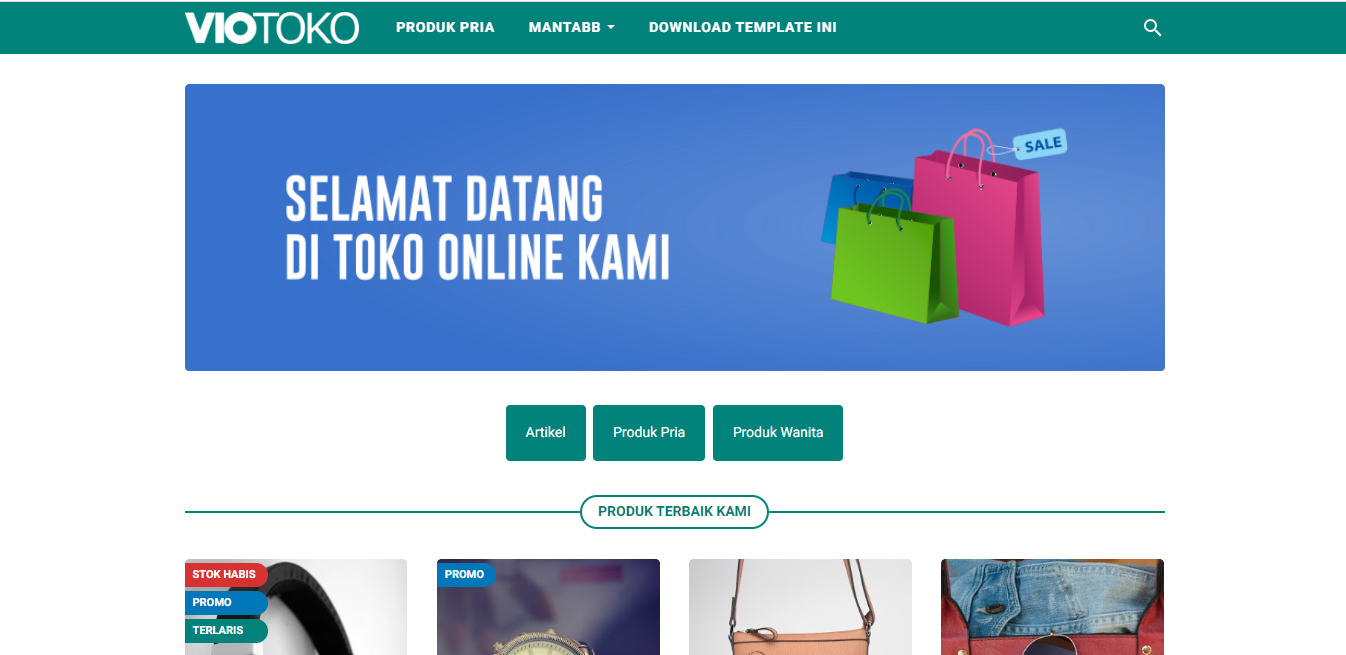Click PROMO badge on watch product
The width and height of the screenshot is (1346, 655).
(465, 574)
